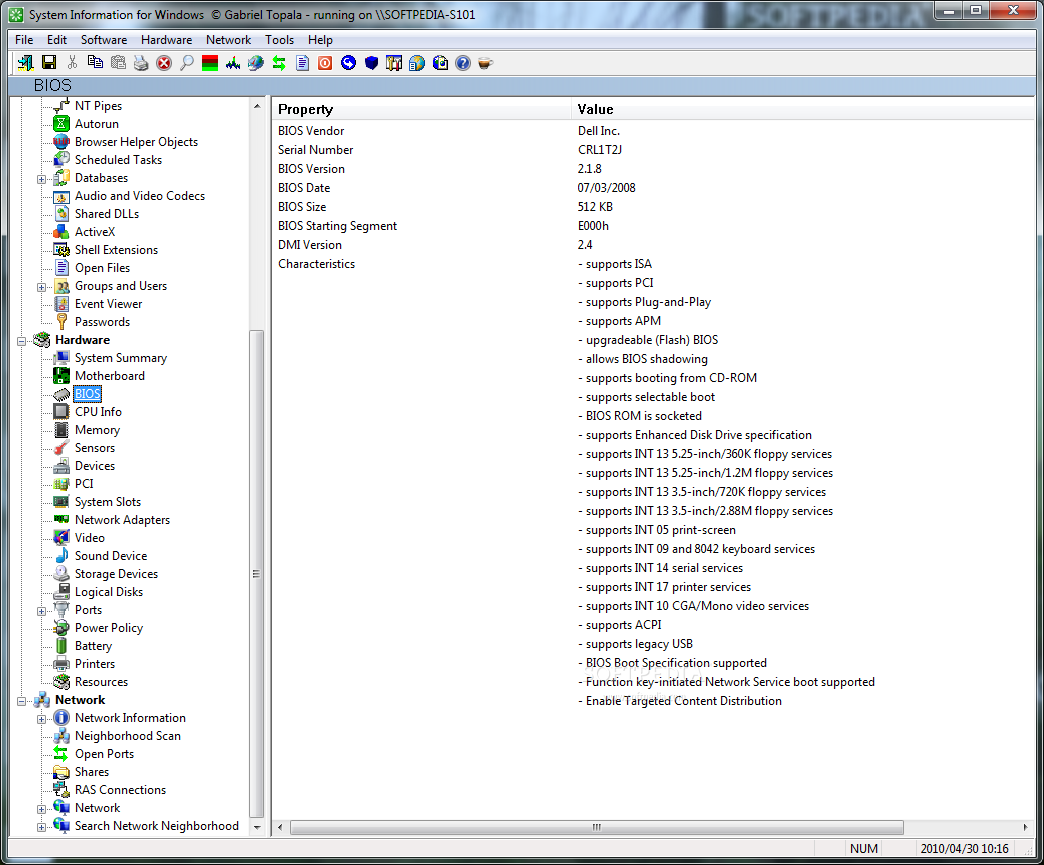Open the Memory tree item
1044x865 pixels.
97,430
